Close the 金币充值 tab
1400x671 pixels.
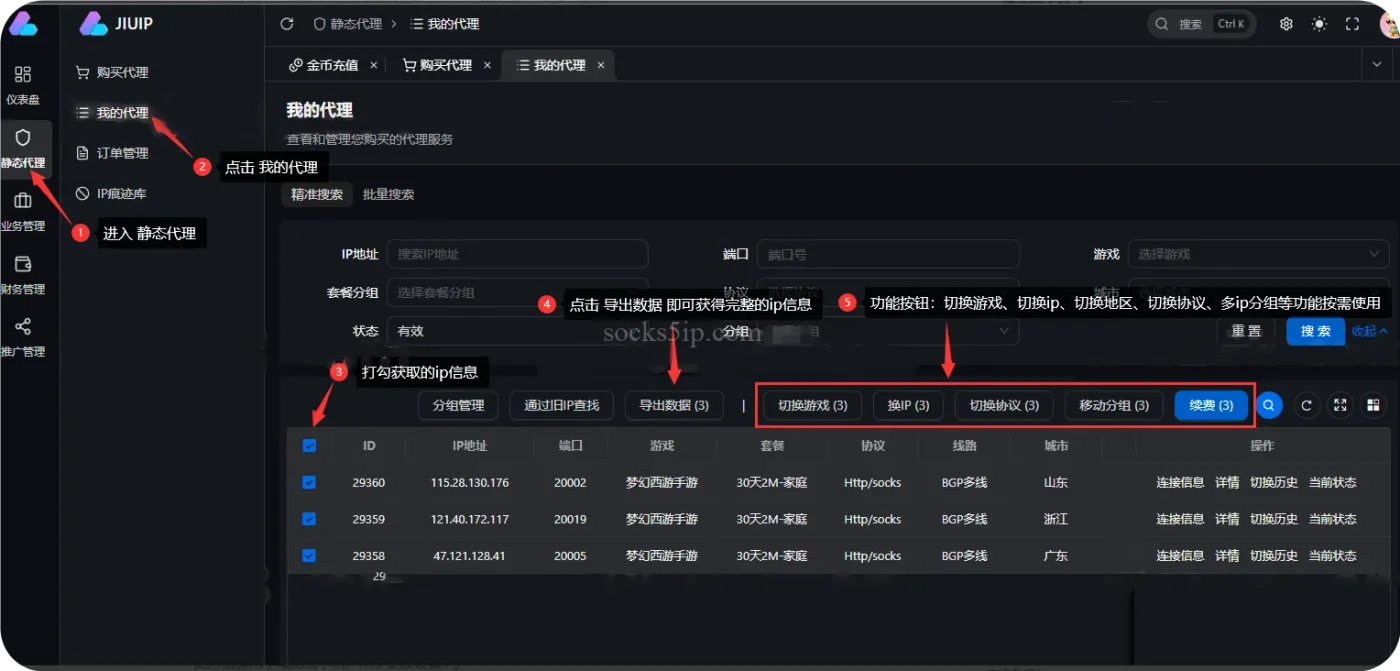coord(374,65)
